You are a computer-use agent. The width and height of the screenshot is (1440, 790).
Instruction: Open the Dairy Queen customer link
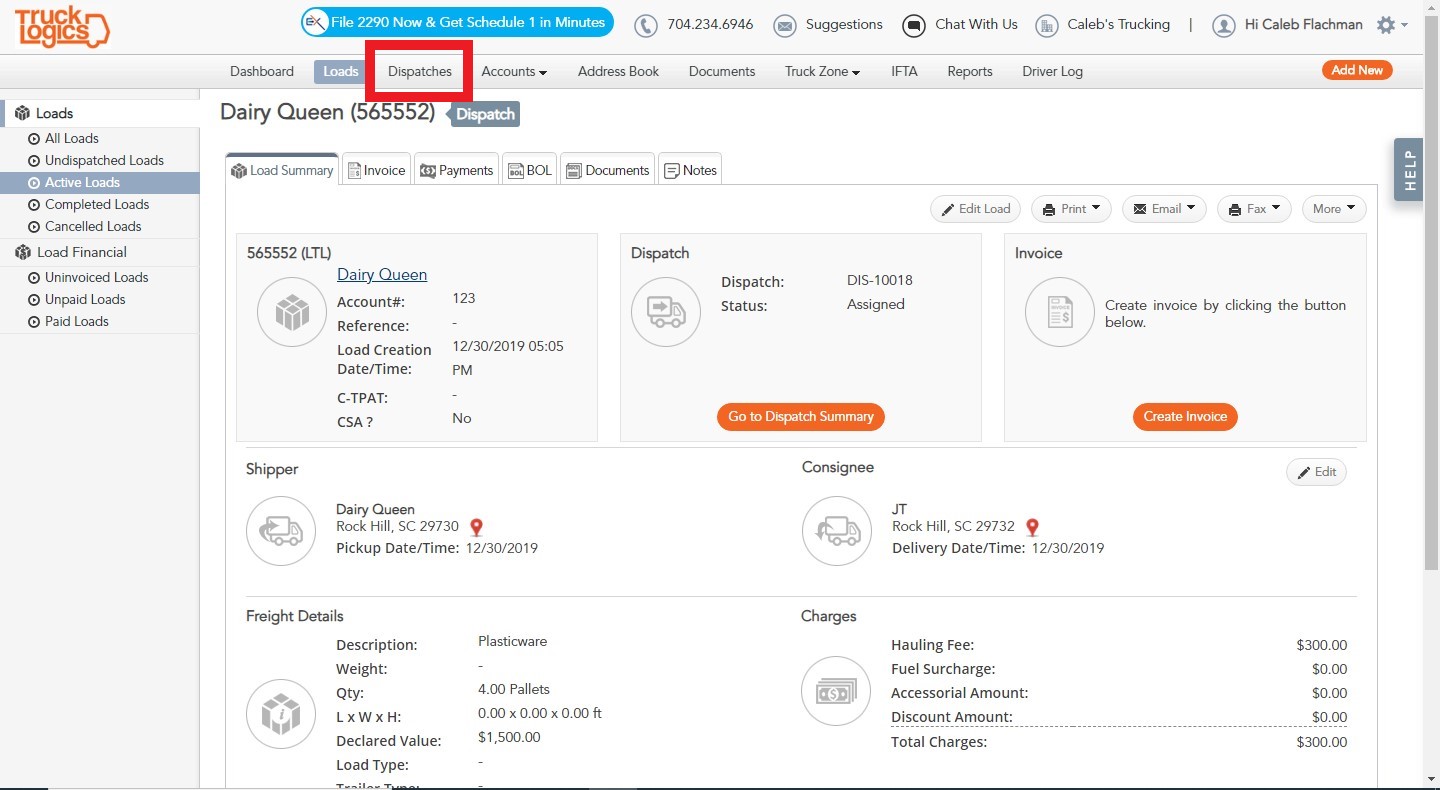[382, 275]
